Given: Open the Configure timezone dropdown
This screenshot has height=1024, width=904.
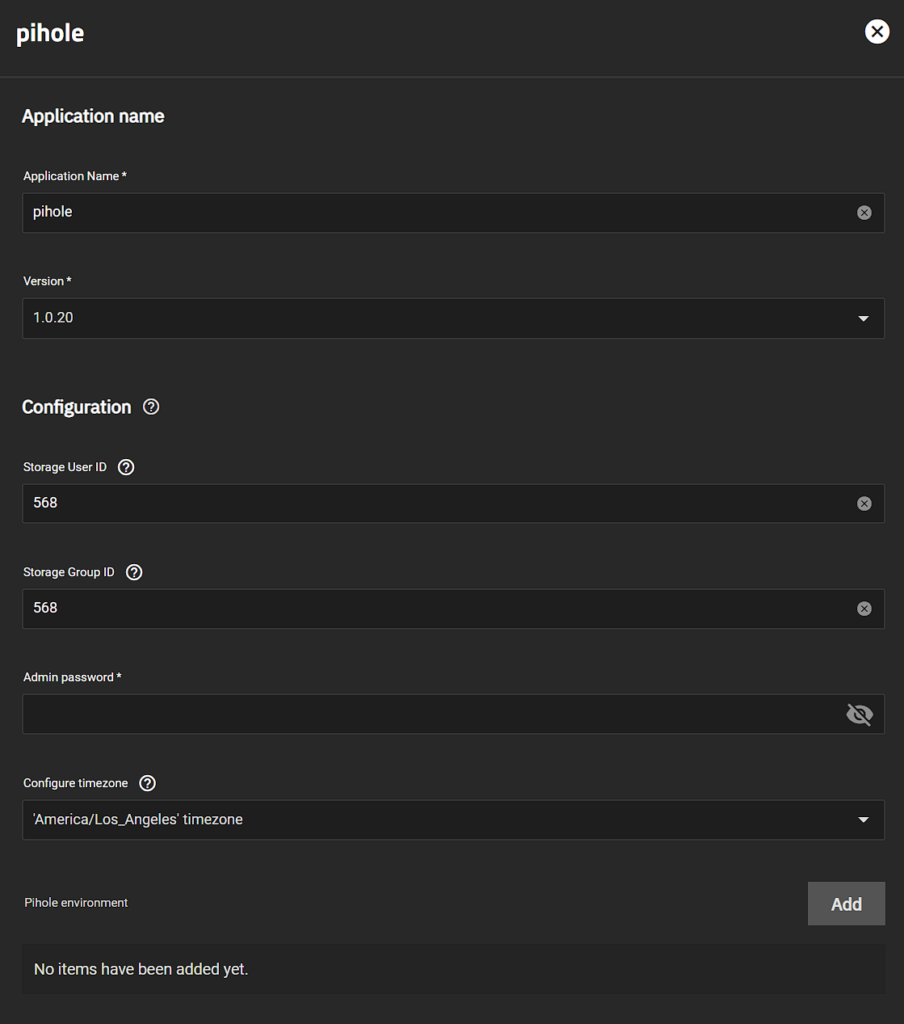Looking at the screenshot, I should pyautogui.click(x=453, y=820).
